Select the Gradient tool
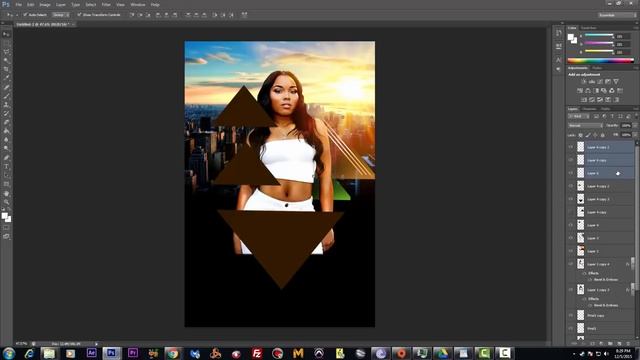 [x=6, y=131]
